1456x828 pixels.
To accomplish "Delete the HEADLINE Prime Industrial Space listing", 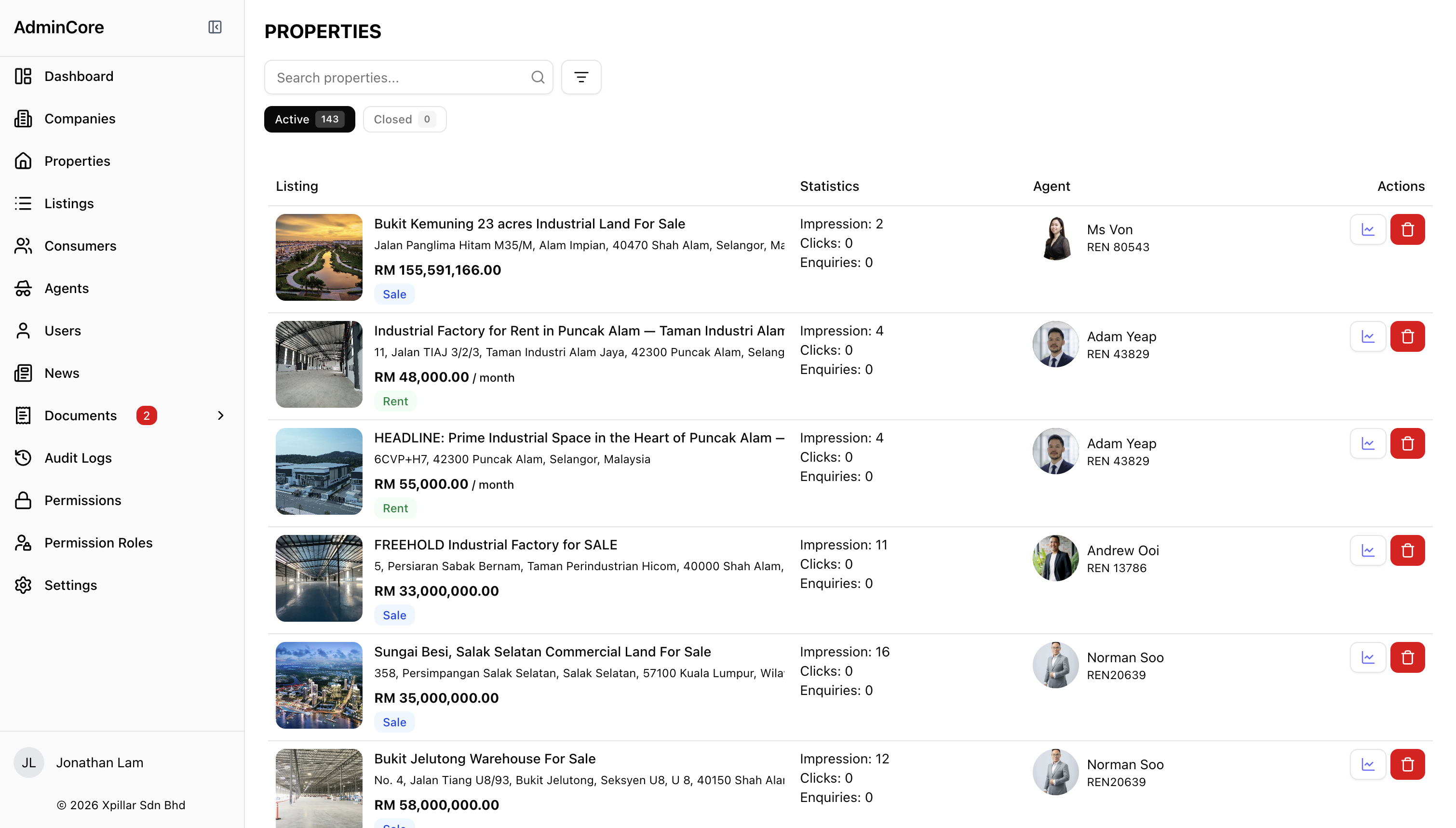I will point(1407,443).
